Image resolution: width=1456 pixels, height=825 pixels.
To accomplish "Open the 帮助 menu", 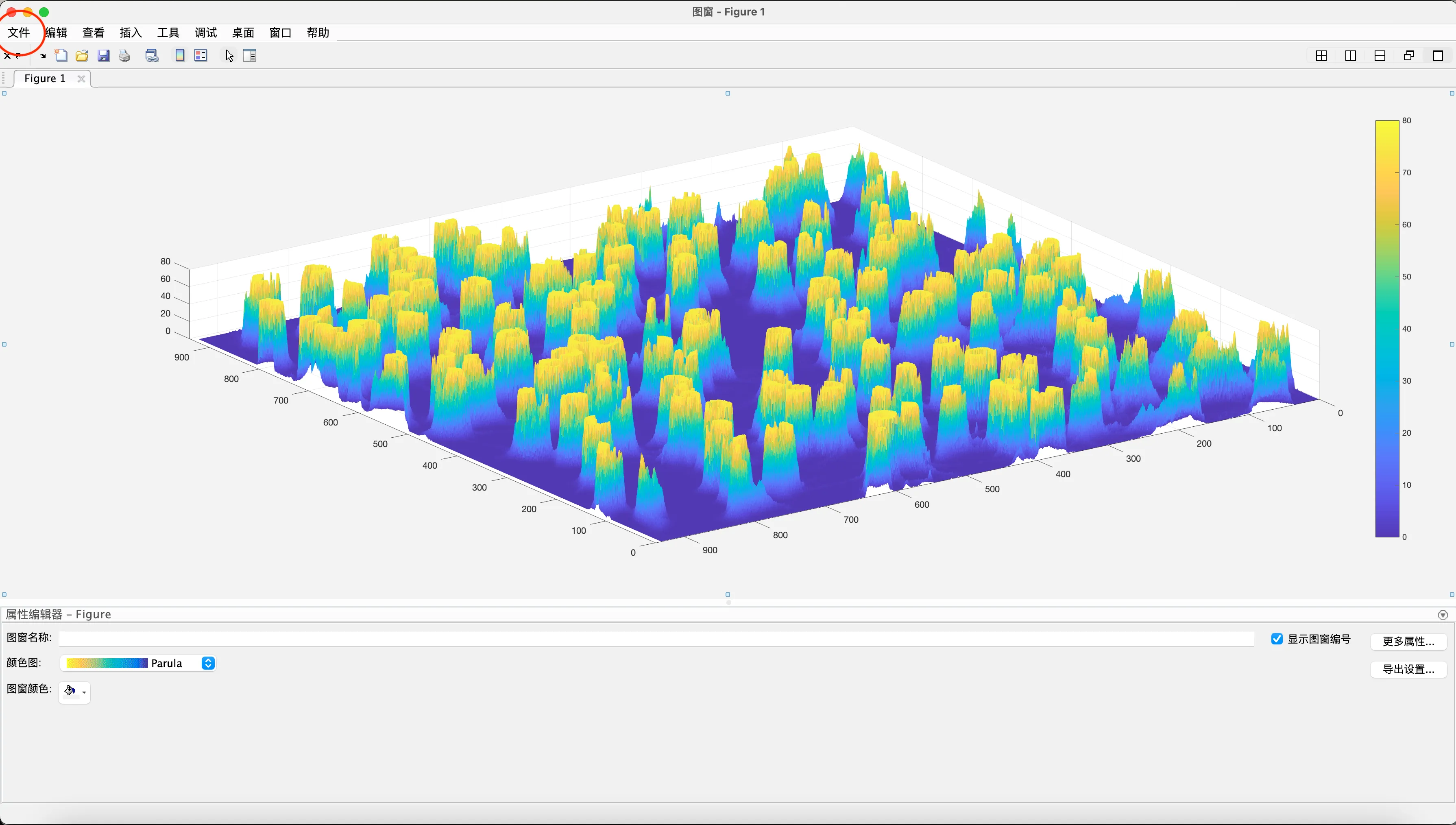I will [318, 32].
